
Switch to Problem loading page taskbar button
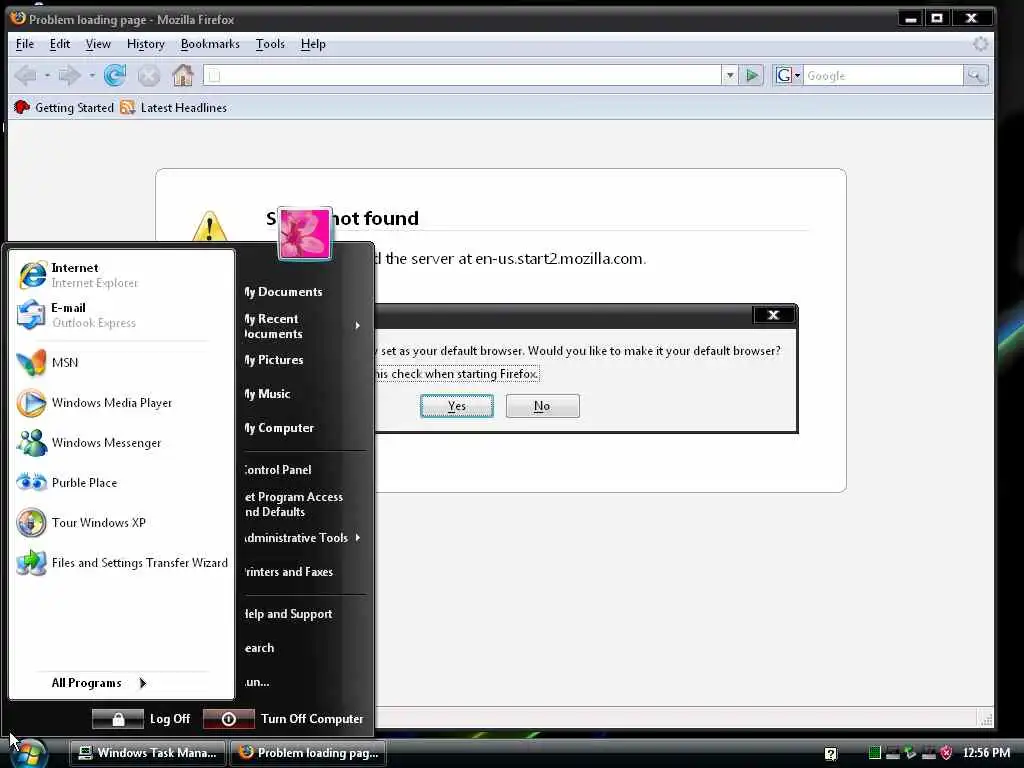click(x=308, y=753)
